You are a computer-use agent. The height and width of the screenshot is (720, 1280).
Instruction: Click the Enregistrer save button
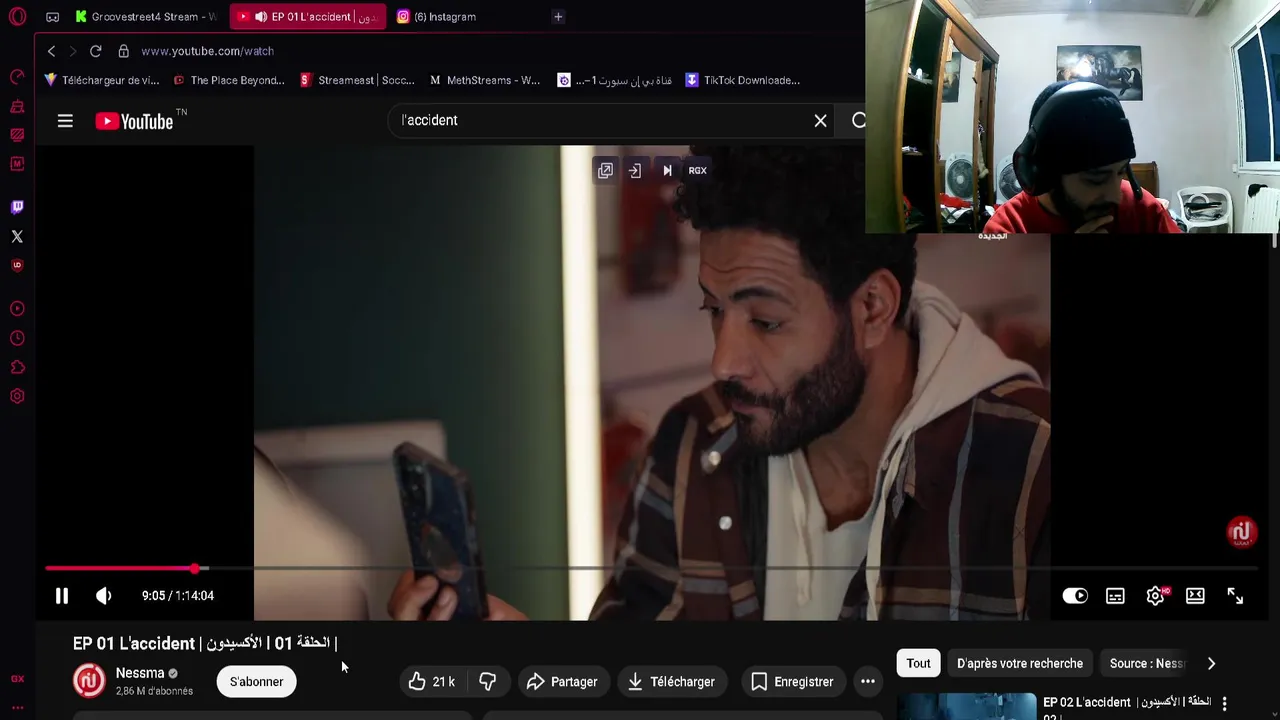pos(792,682)
